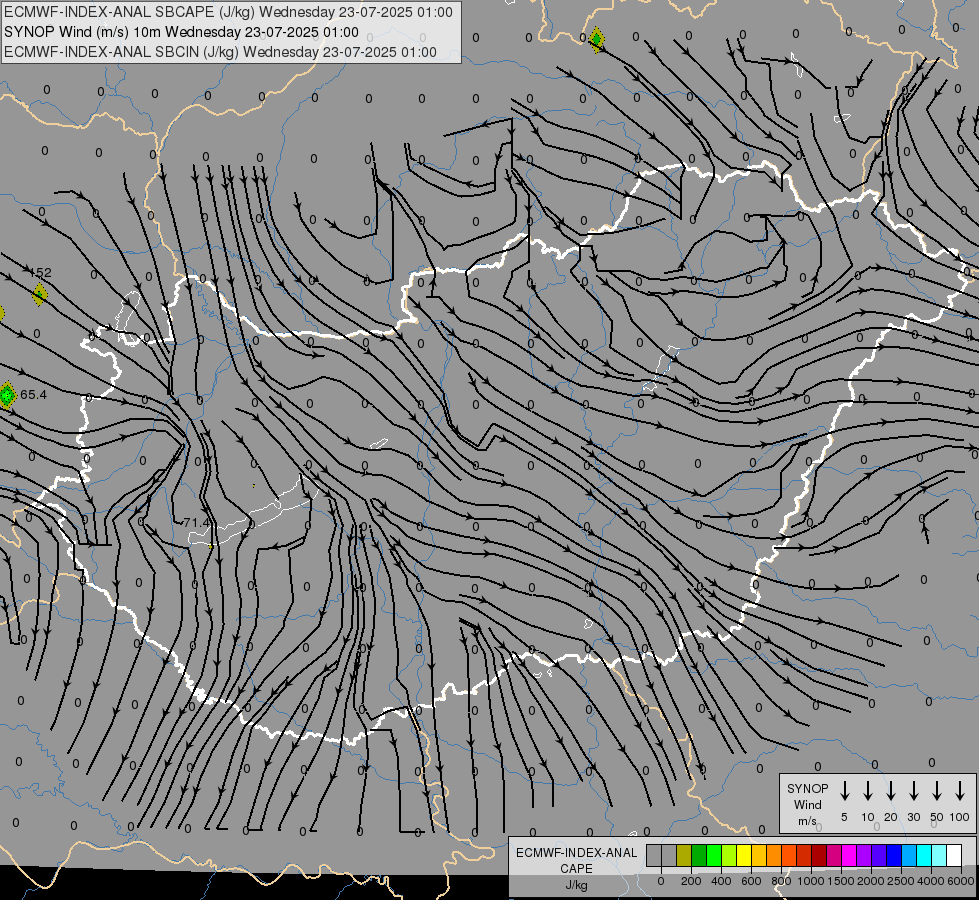Select the green diamond marker at the northern border
This screenshot has width=979, height=900.
[x=596, y=40]
